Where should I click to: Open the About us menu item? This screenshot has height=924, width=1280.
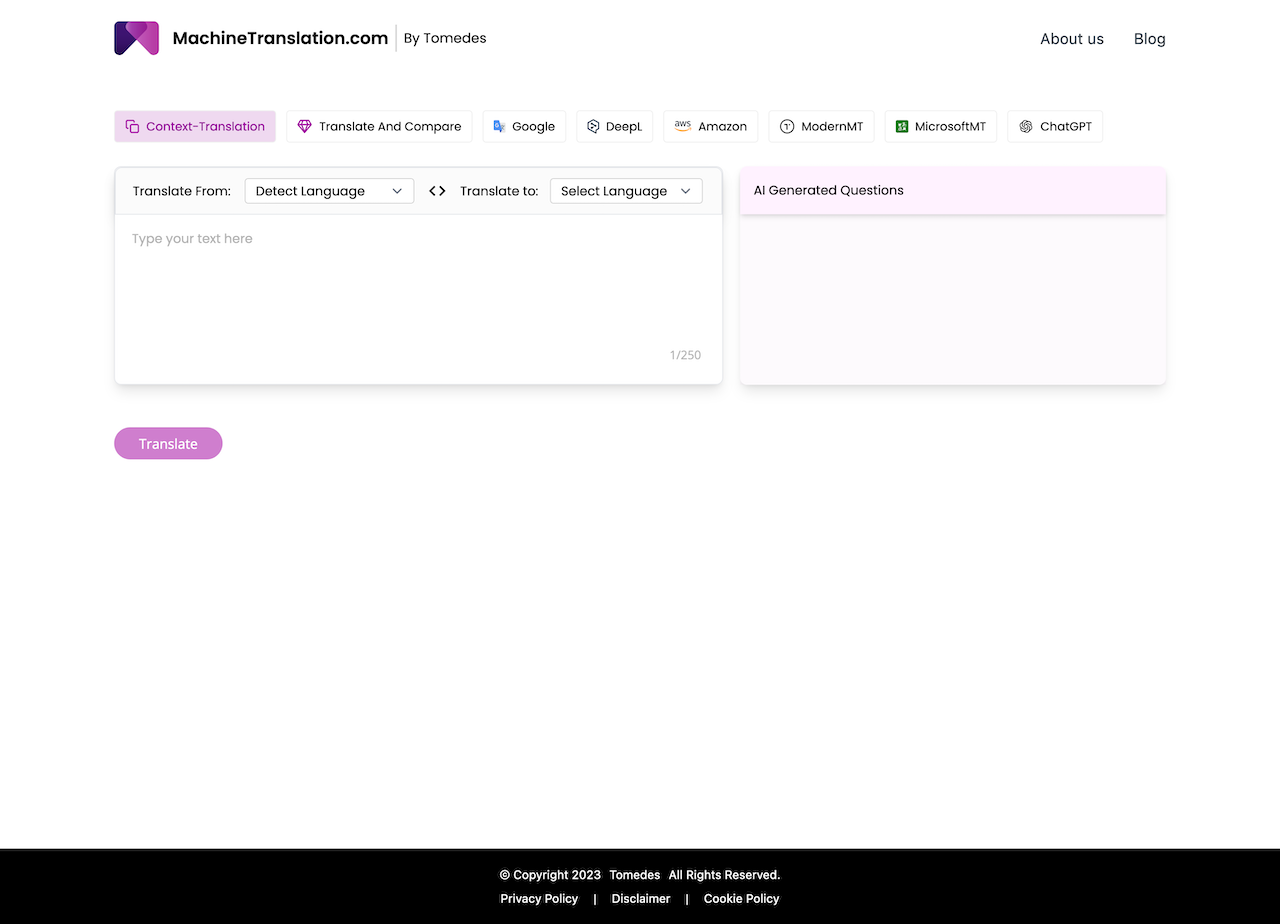click(x=1071, y=39)
